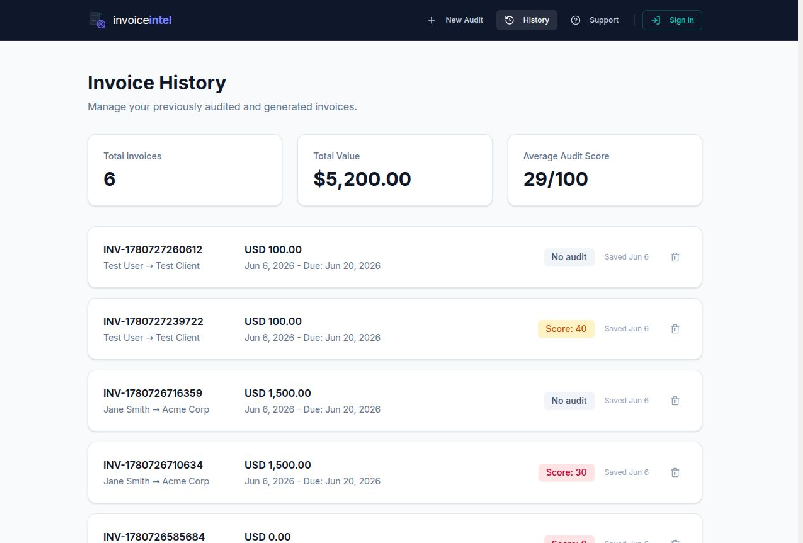The height and width of the screenshot is (543, 803).
Task: Select the Average Audit Score 29/100 card
Action: point(605,170)
